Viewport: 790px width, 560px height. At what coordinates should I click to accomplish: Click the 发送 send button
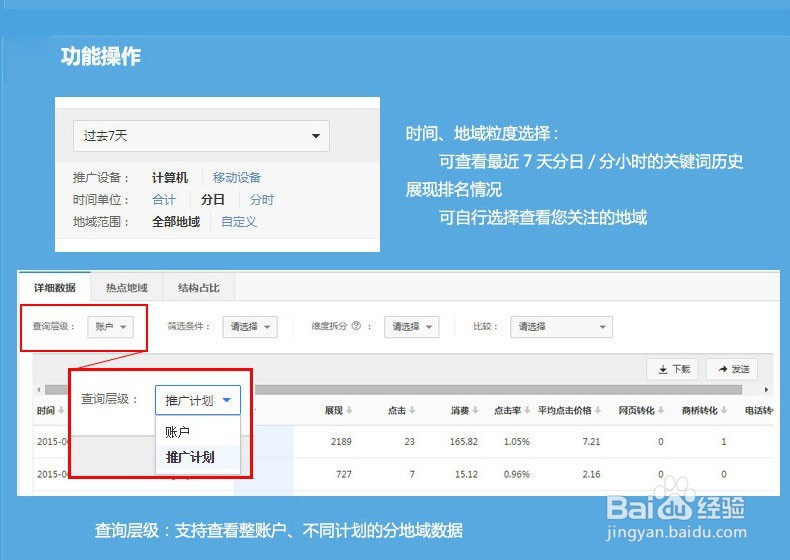[732, 369]
